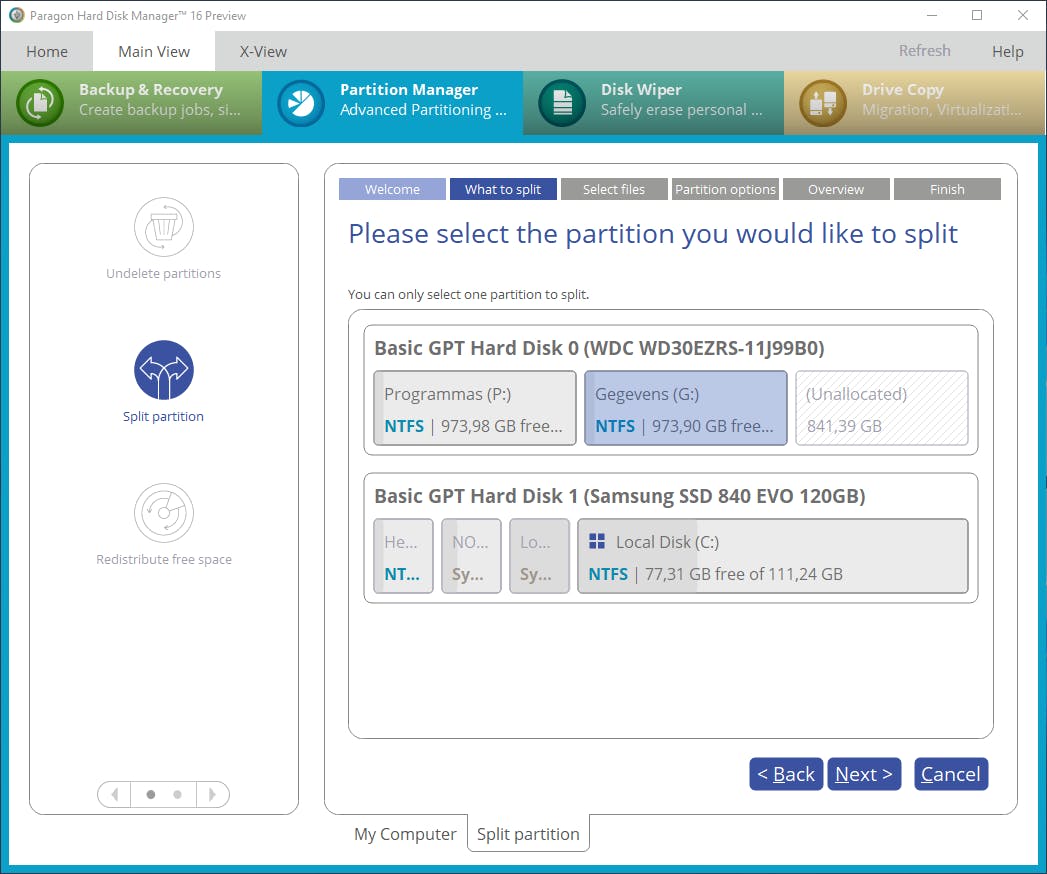Click the Disk Wiper document icon
Viewport: 1047px width, 874px height.
tap(562, 103)
